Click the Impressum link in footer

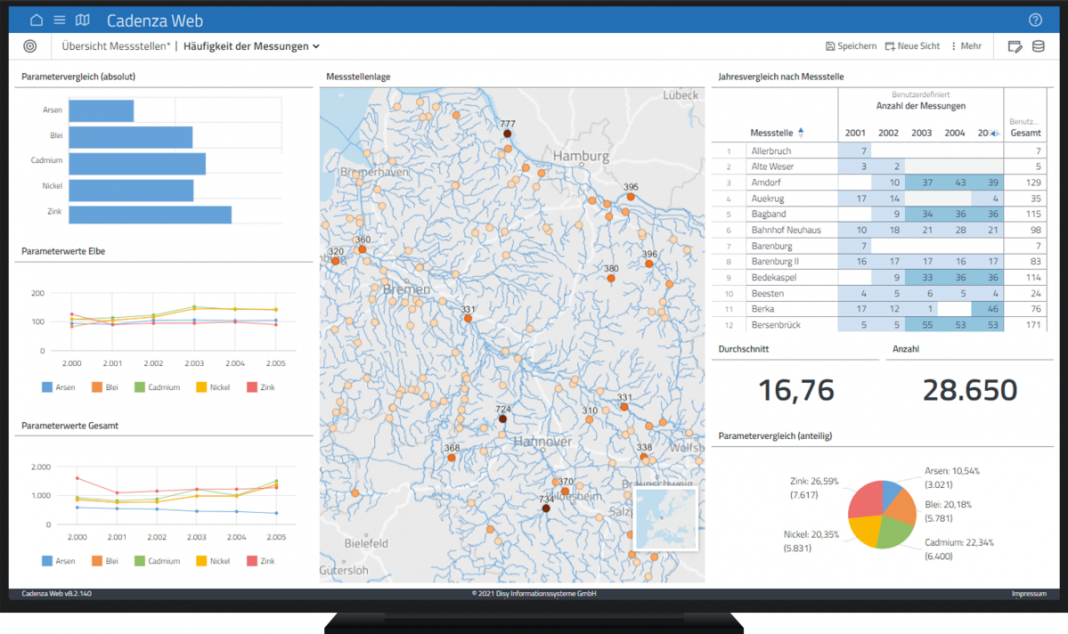pyautogui.click(x=1029, y=594)
